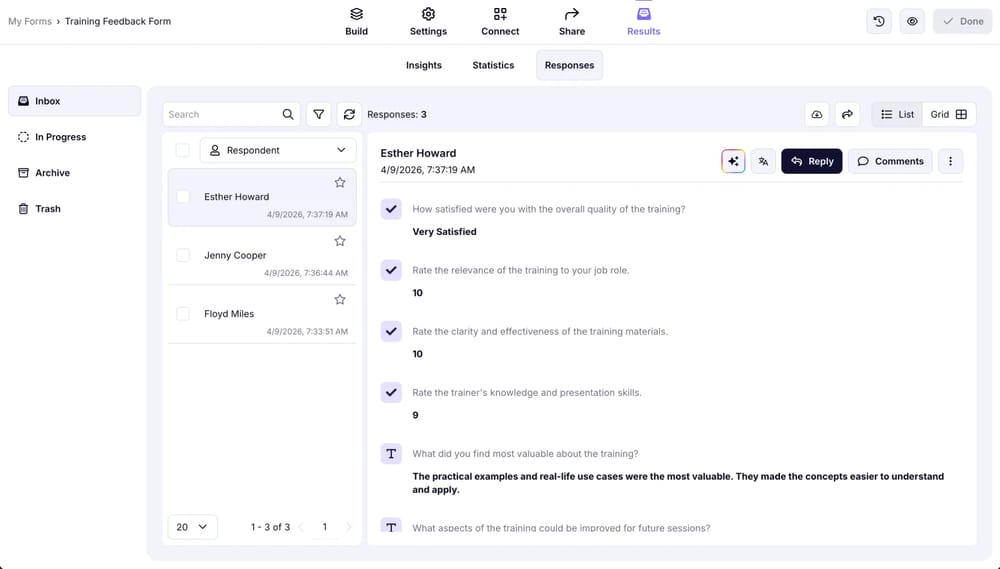Click into the Search field

[x=222, y=114]
